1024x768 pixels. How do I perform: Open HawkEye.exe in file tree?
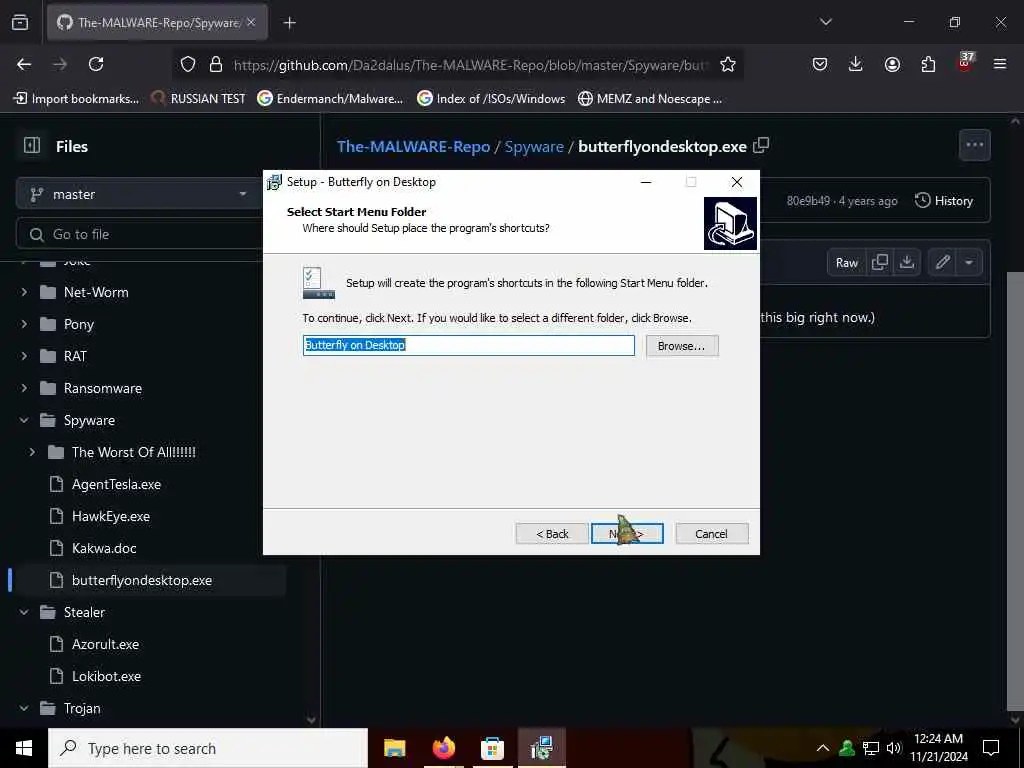click(x=111, y=516)
